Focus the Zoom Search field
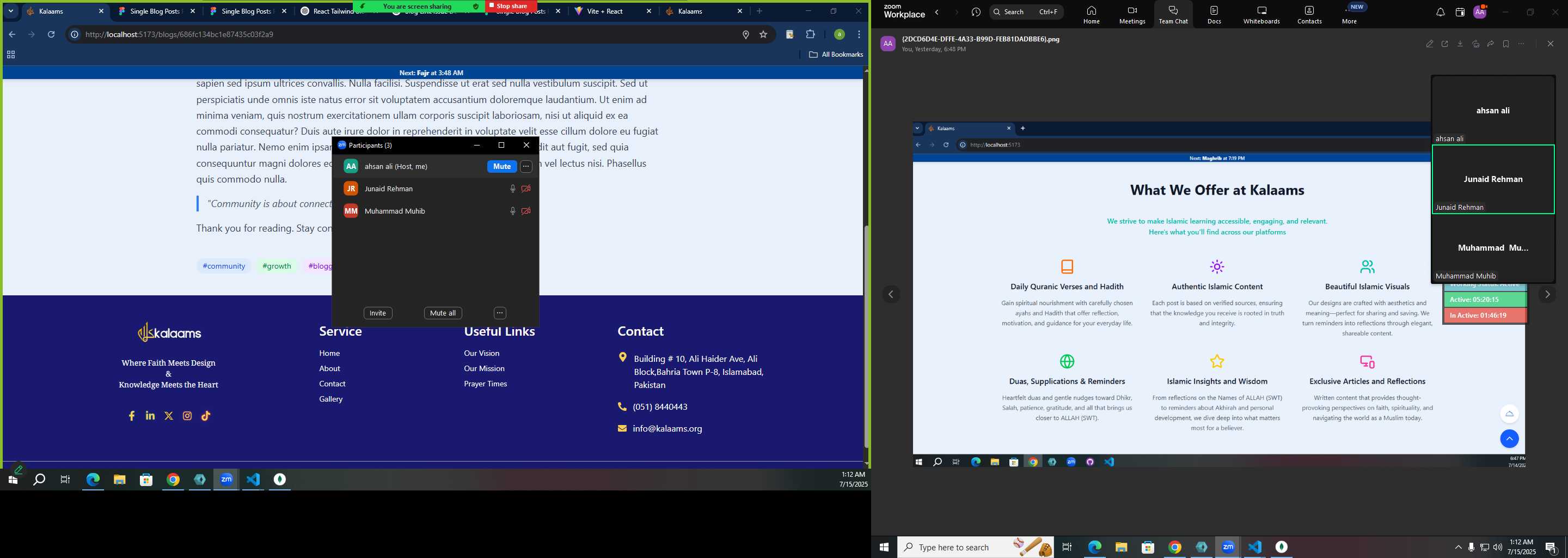This screenshot has width=1568, height=558. (x=1028, y=11)
